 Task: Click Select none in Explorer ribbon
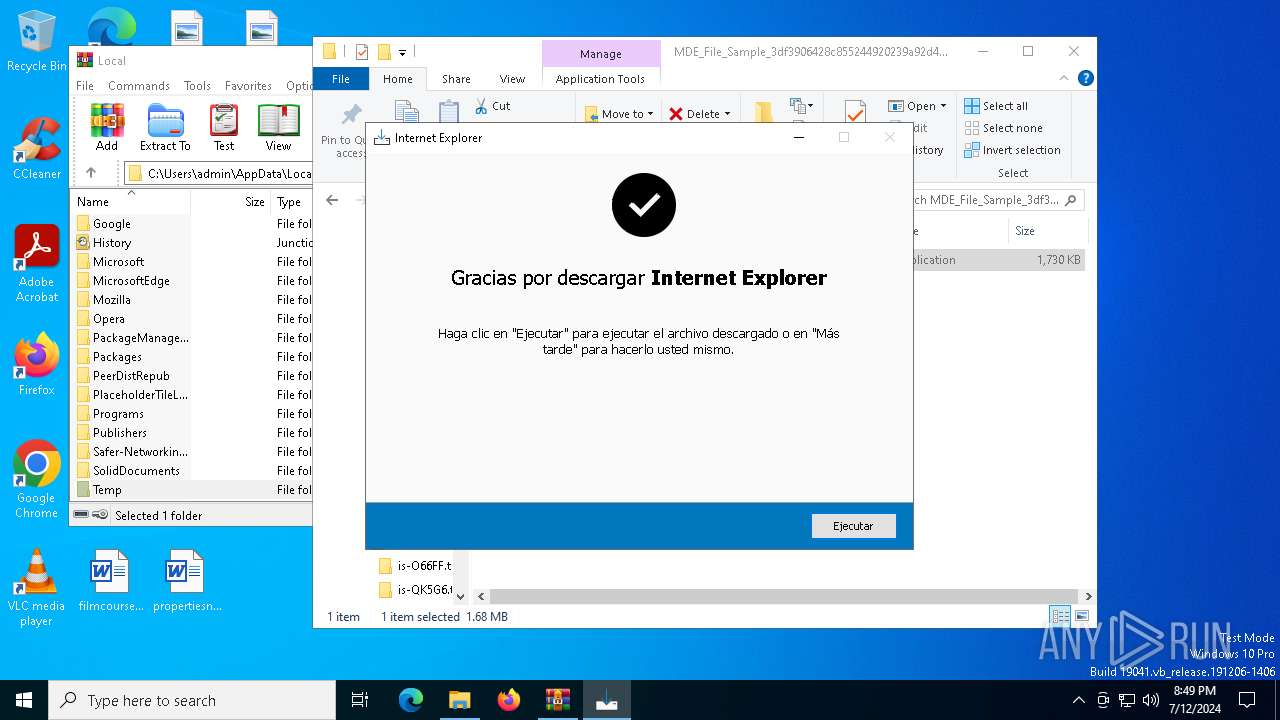point(1003,128)
